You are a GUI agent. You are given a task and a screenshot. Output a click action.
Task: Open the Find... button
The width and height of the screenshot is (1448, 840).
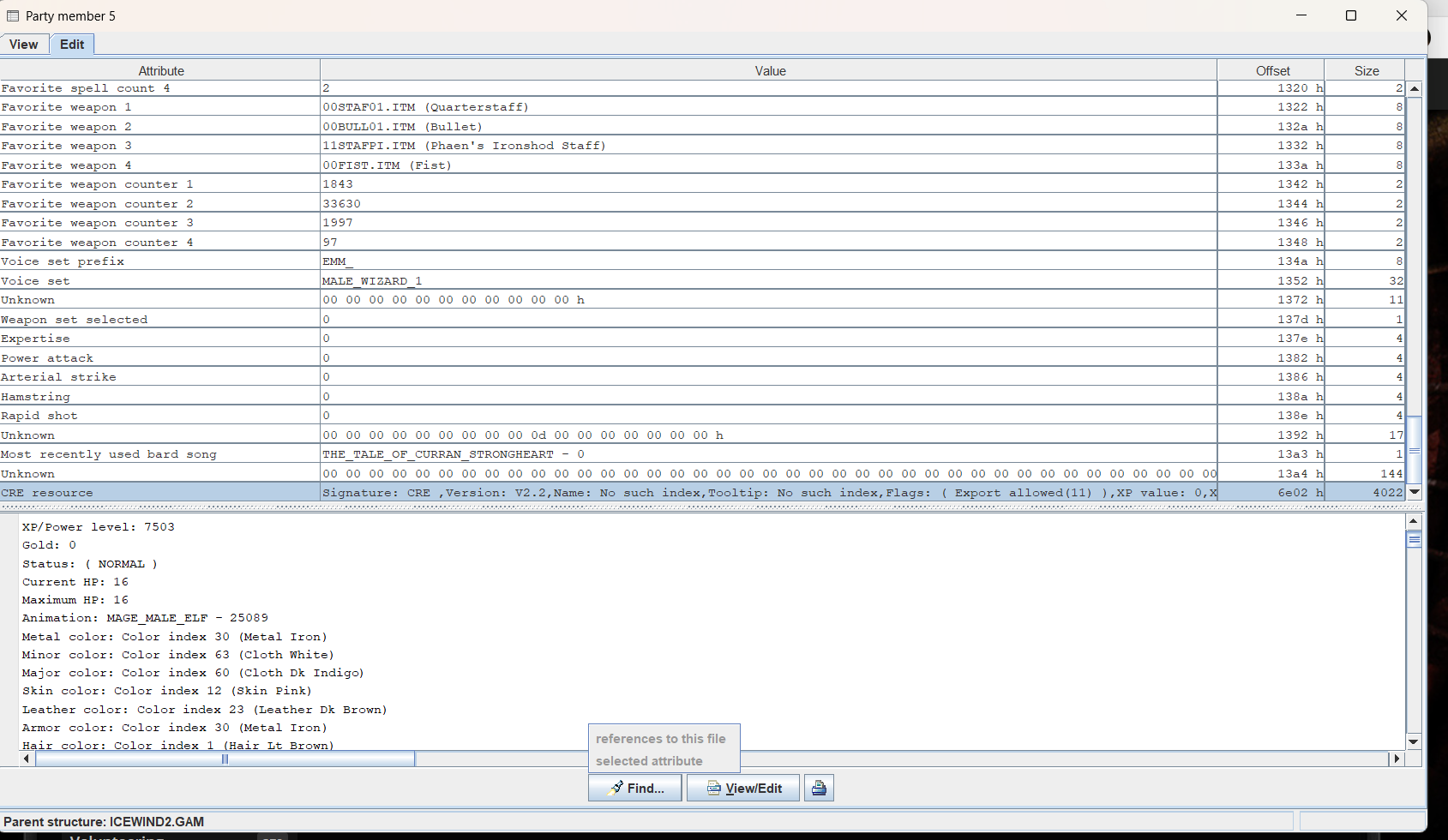635,788
